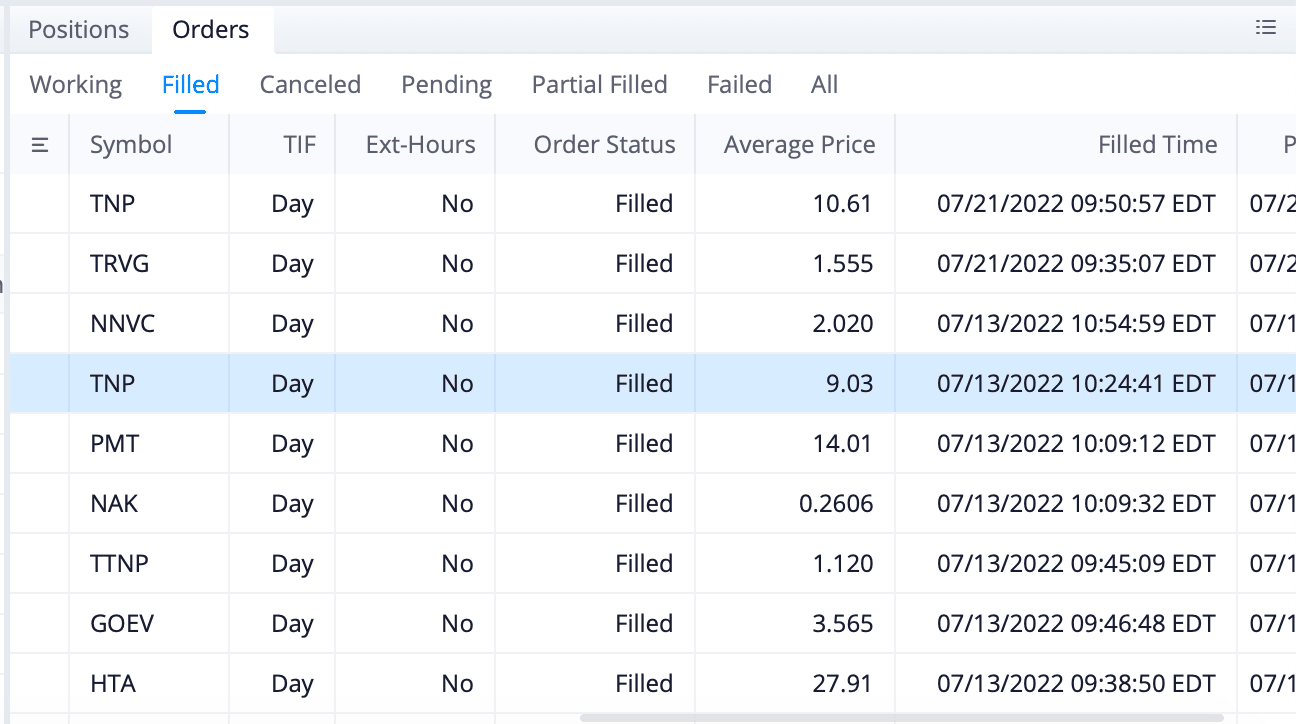
Task: Sort by the Symbol column header
Action: 131,145
